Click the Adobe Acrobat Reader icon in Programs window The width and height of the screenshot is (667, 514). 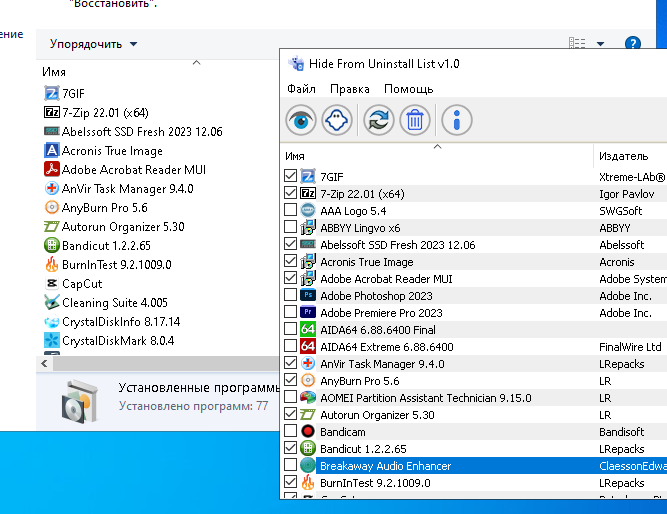pyautogui.click(x=51, y=169)
